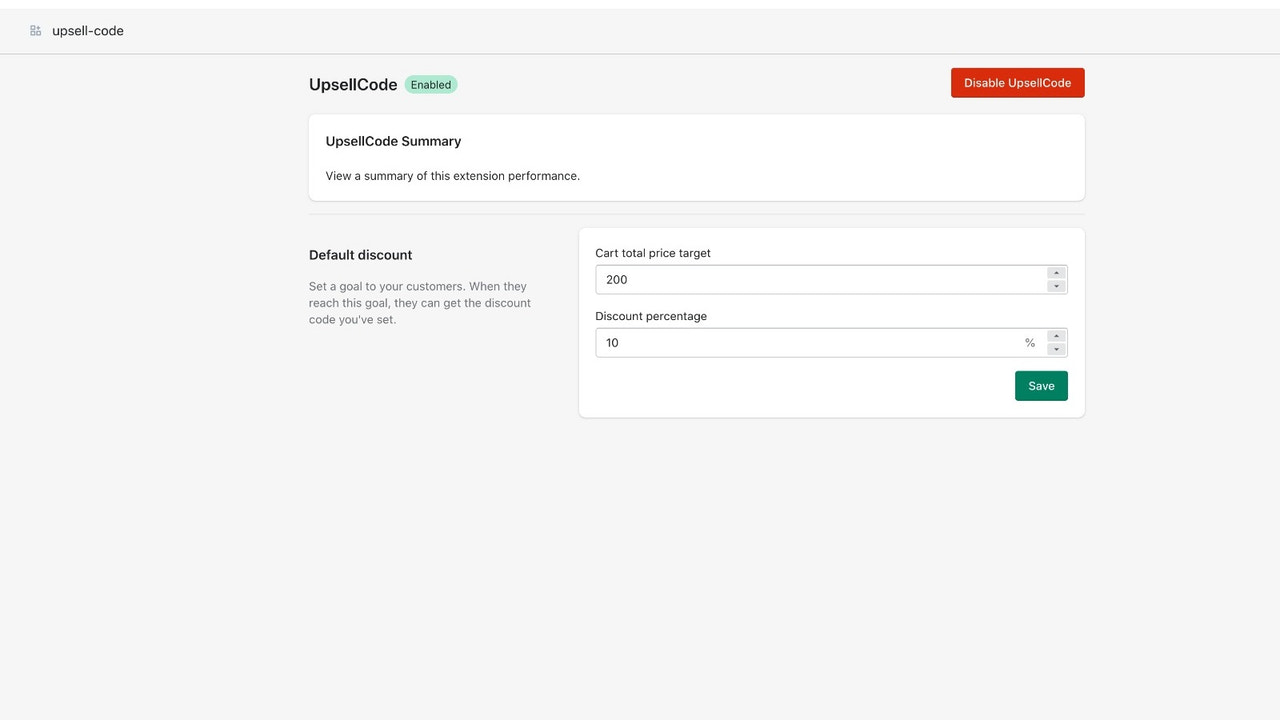Decrement the Discount percentage using its down arrow
Viewport: 1280px width, 720px height.
point(1056,349)
